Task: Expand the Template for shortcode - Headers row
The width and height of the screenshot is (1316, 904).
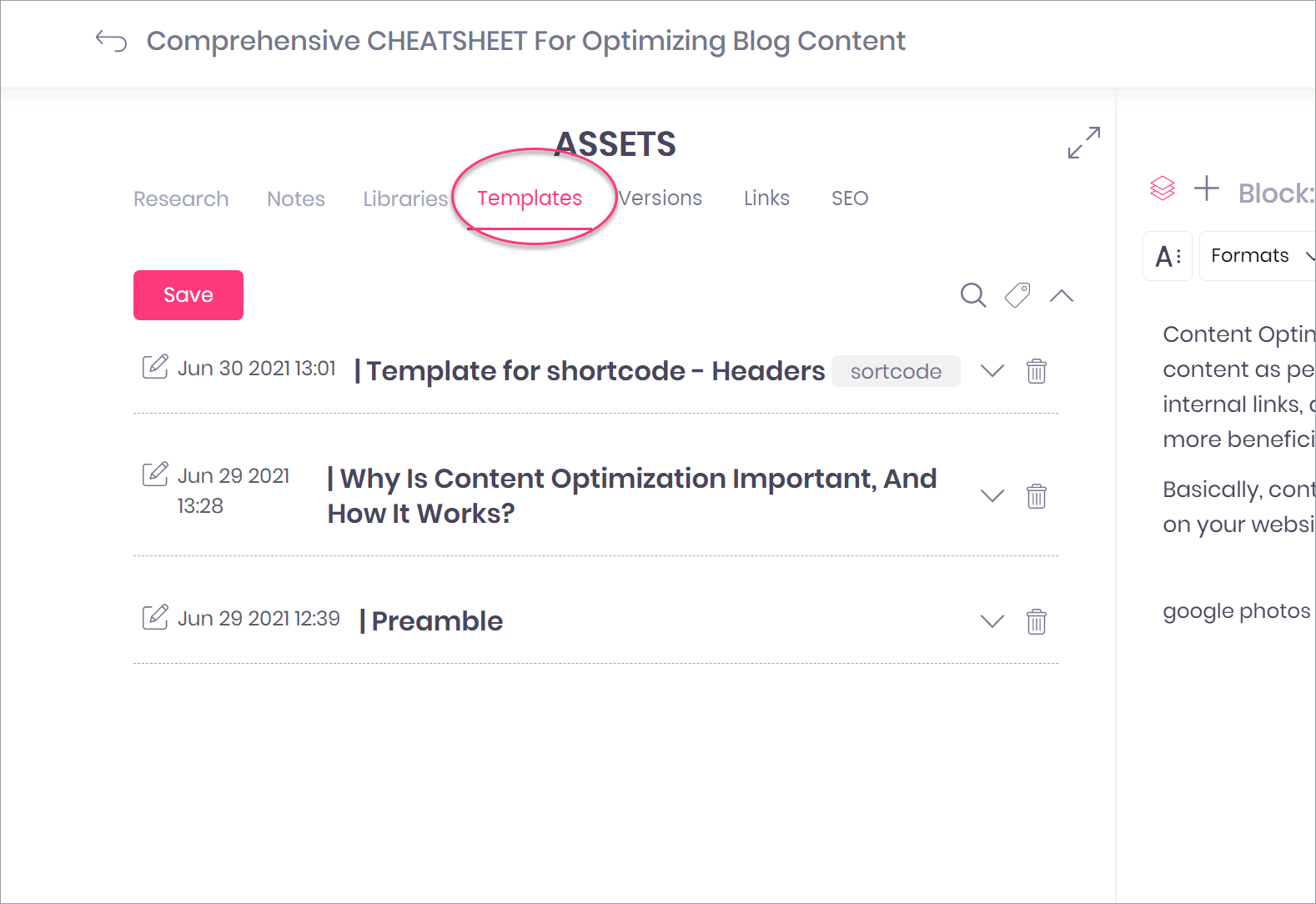Action: (992, 370)
